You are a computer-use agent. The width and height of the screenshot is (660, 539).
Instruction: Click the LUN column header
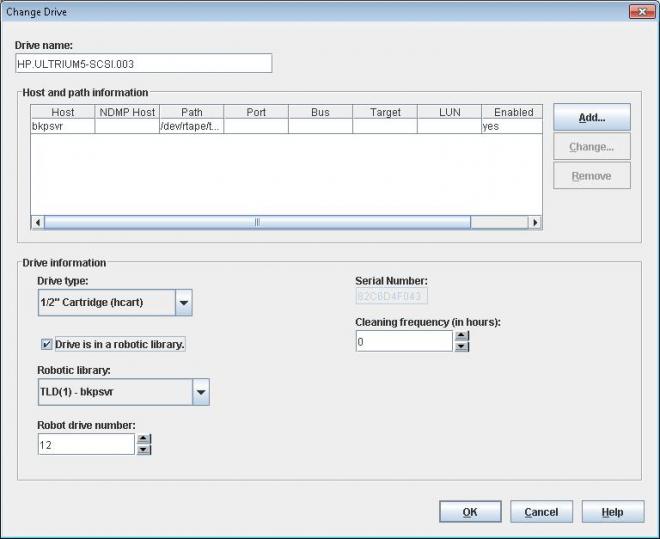coord(450,112)
